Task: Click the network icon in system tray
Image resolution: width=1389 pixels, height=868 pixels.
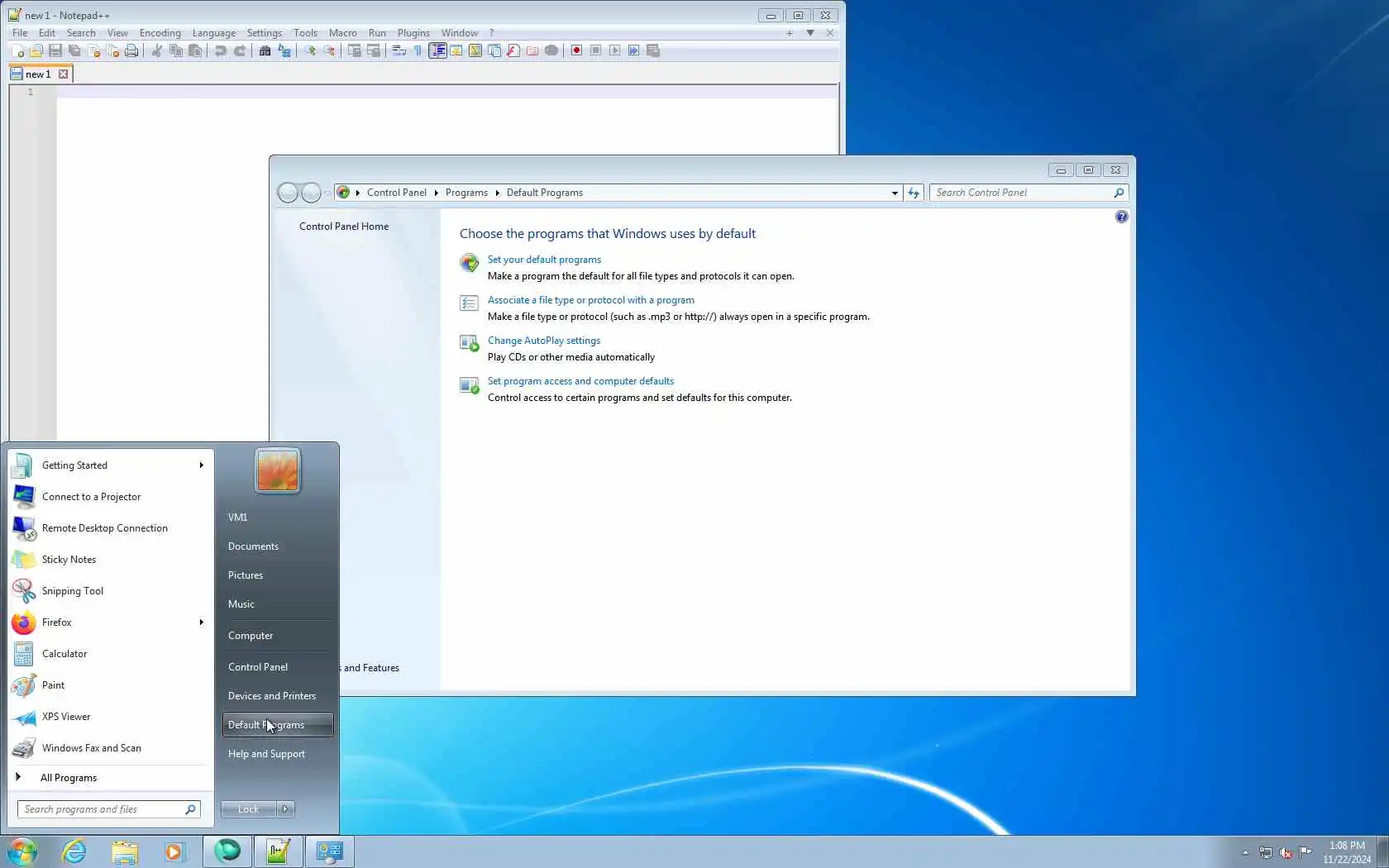Action: click(x=1266, y=852)
